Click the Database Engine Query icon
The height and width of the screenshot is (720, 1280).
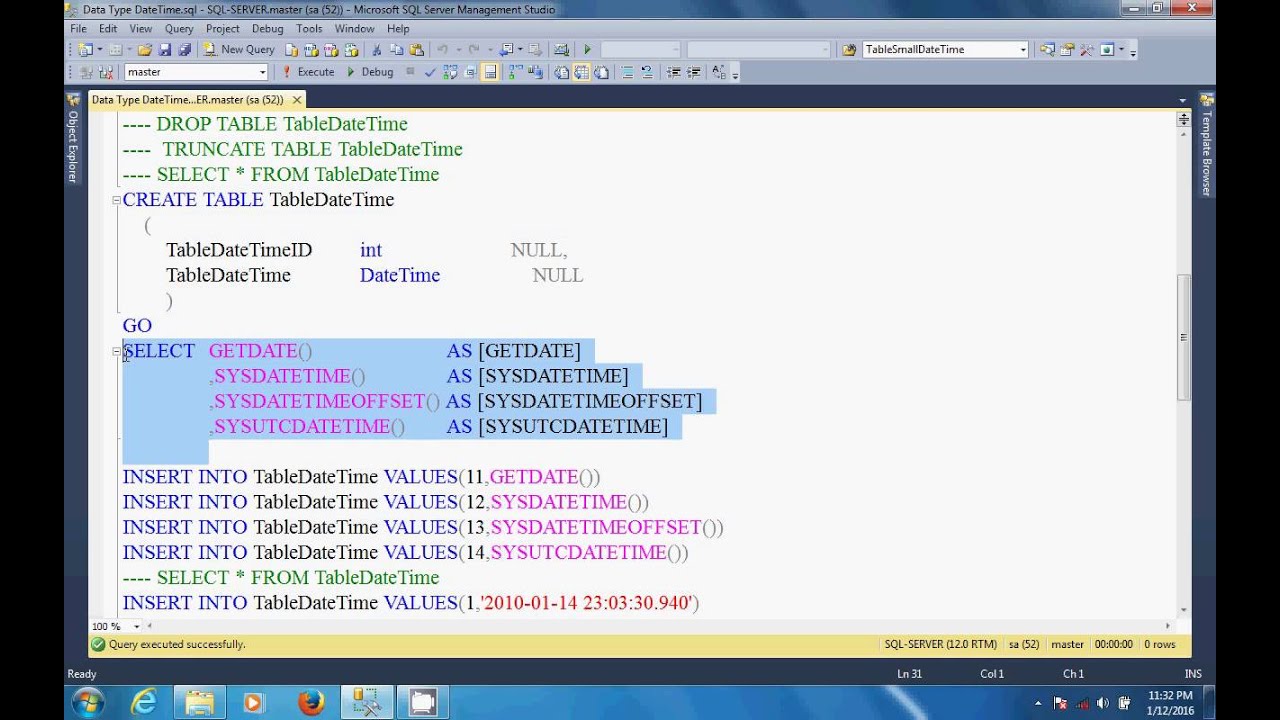(x=291, y=49)
